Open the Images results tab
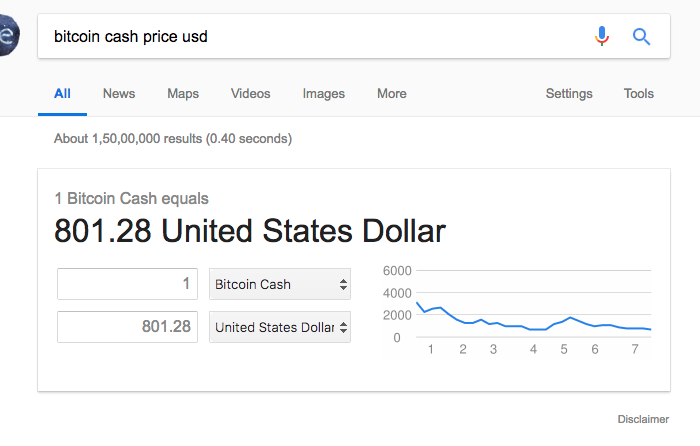The height and width of the screenshot is (446, 700). [324, 93]
